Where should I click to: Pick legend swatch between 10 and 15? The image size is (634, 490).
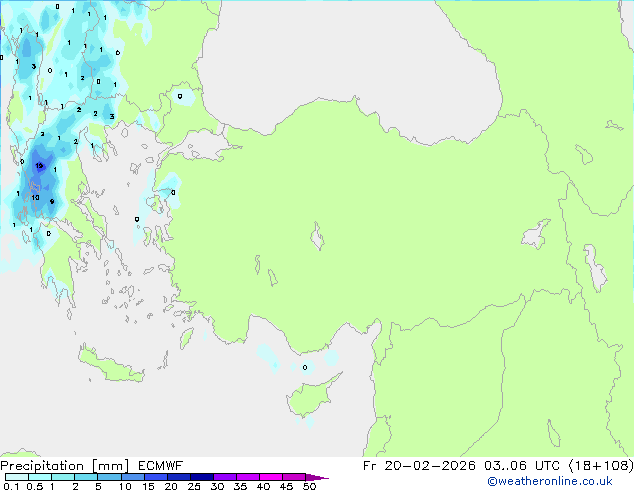(x=132, y=477)
